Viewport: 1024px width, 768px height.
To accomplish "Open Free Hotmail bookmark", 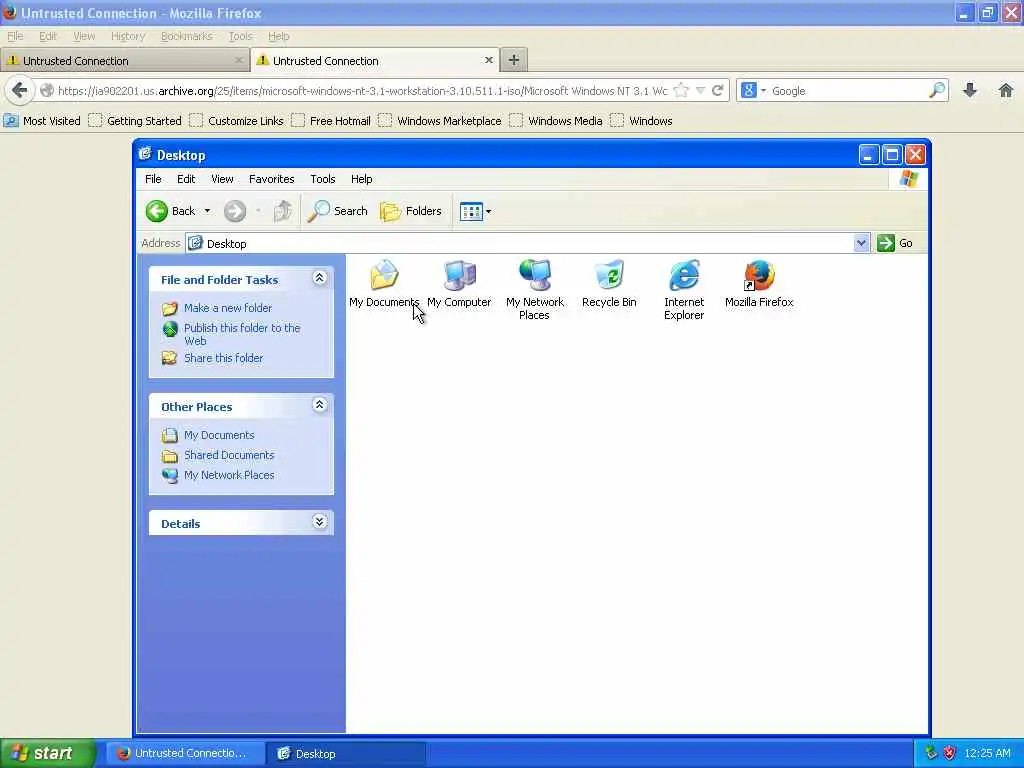I will click(x=332, y=121).
